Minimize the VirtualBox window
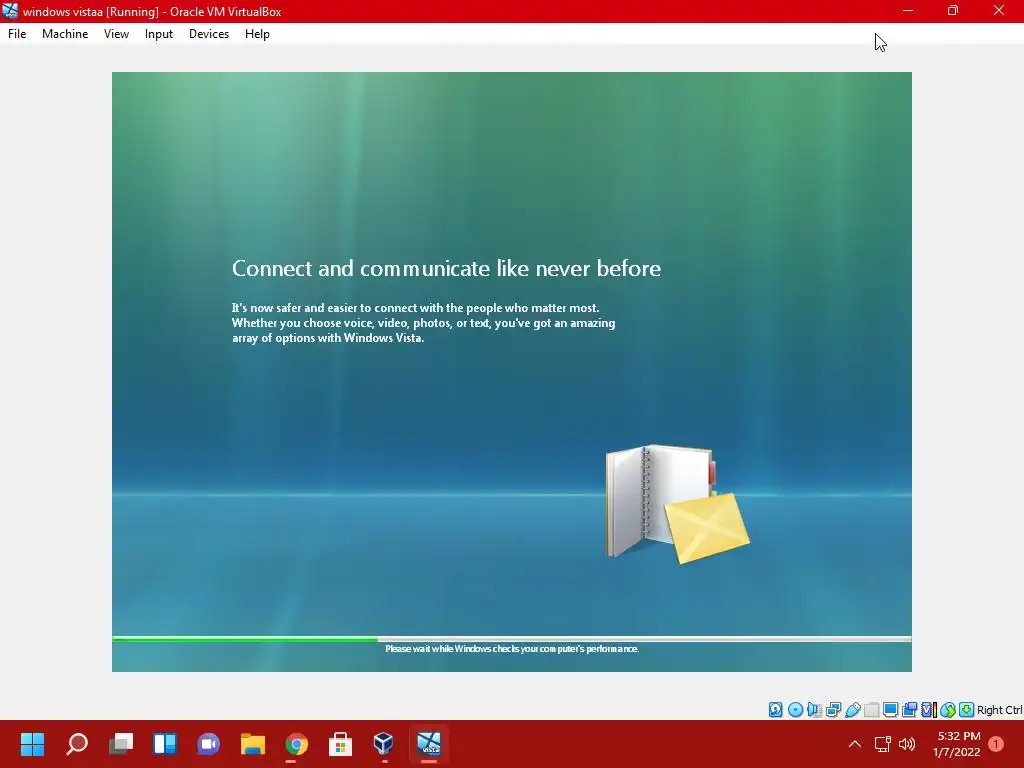The image size is (1024, 768). click(908, 11)
